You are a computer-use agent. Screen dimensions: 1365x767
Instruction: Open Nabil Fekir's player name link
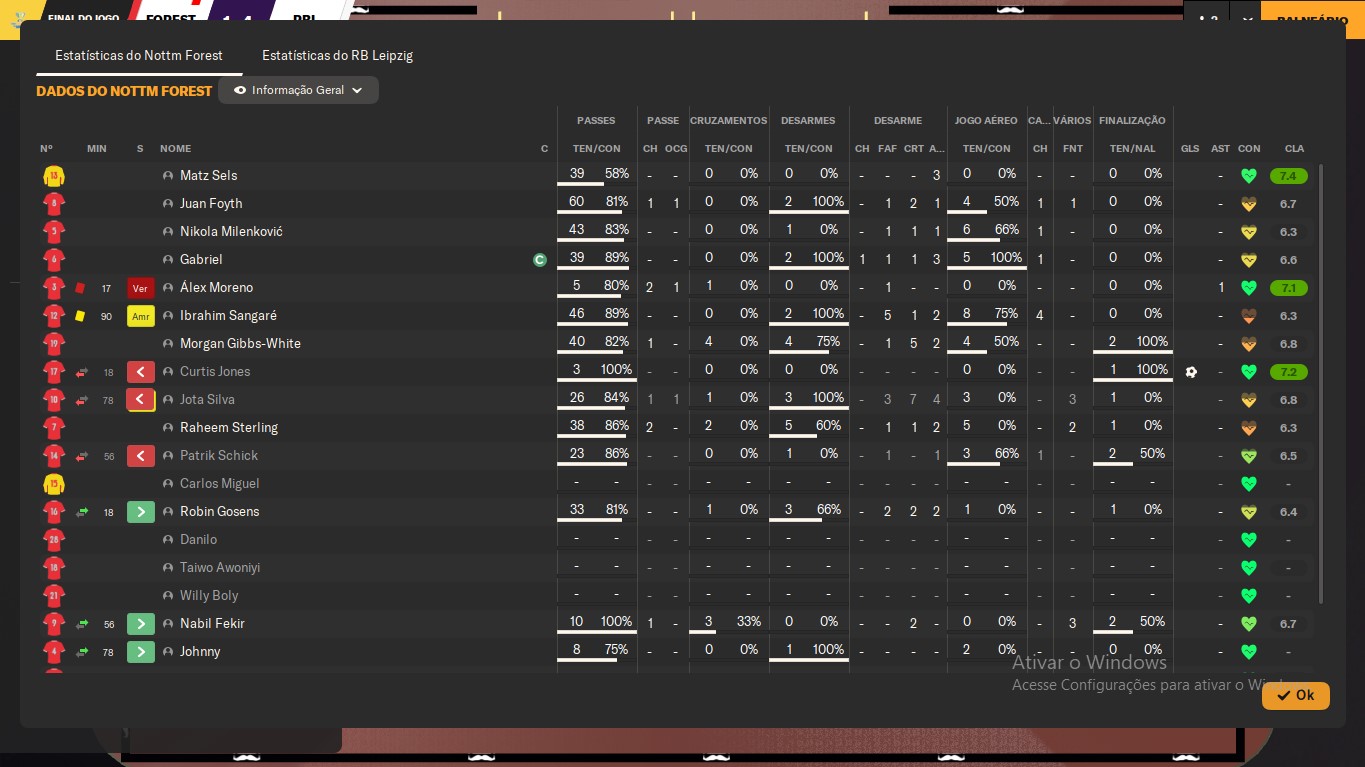point(212,624)
